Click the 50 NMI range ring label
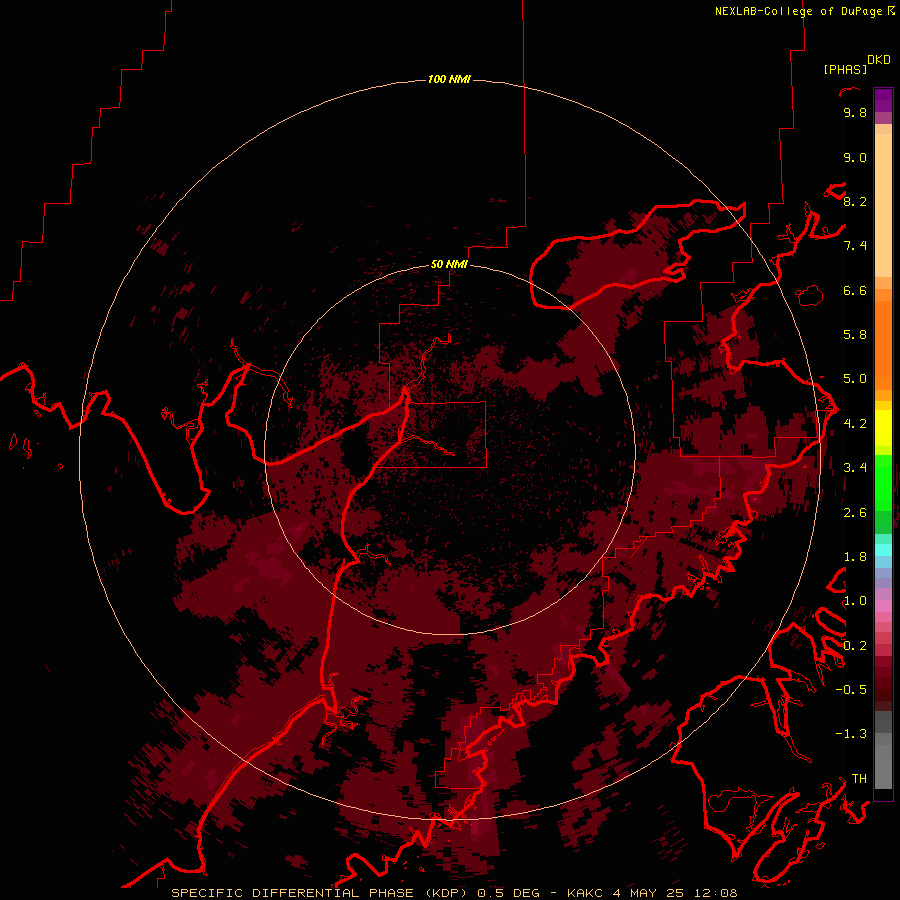 coord(449,264)
